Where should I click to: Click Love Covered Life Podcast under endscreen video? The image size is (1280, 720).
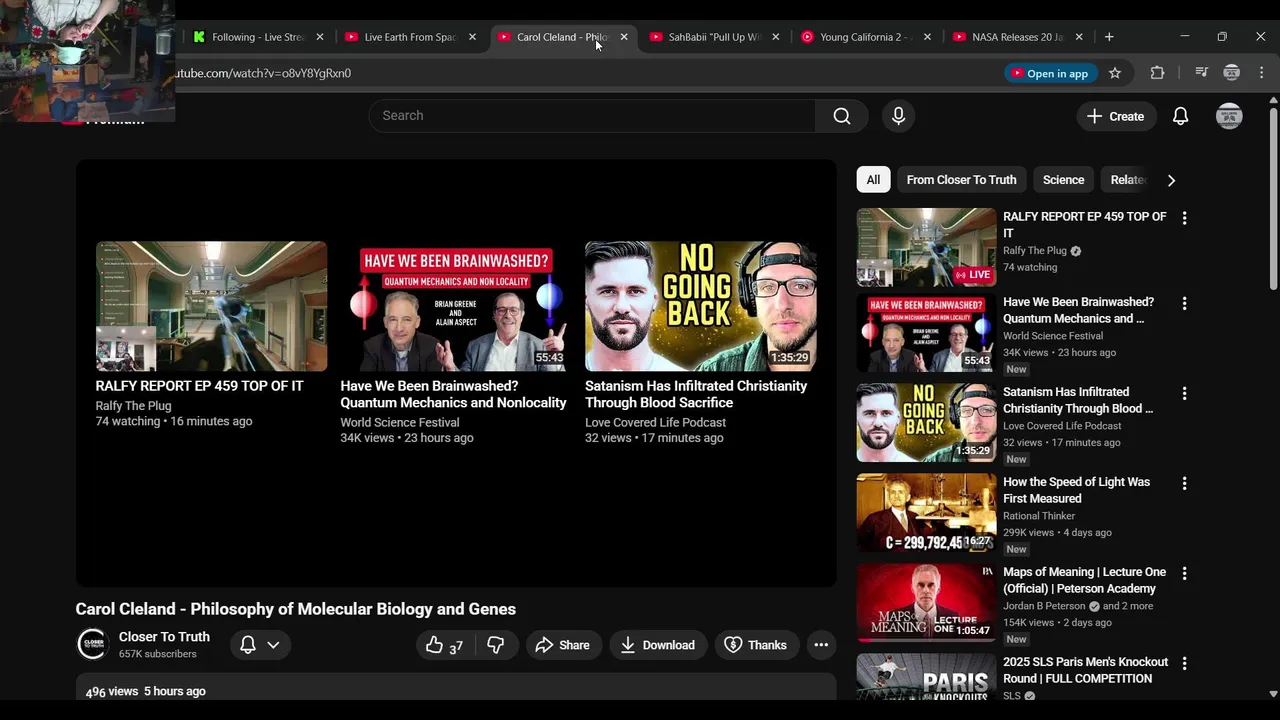[656, 423]
